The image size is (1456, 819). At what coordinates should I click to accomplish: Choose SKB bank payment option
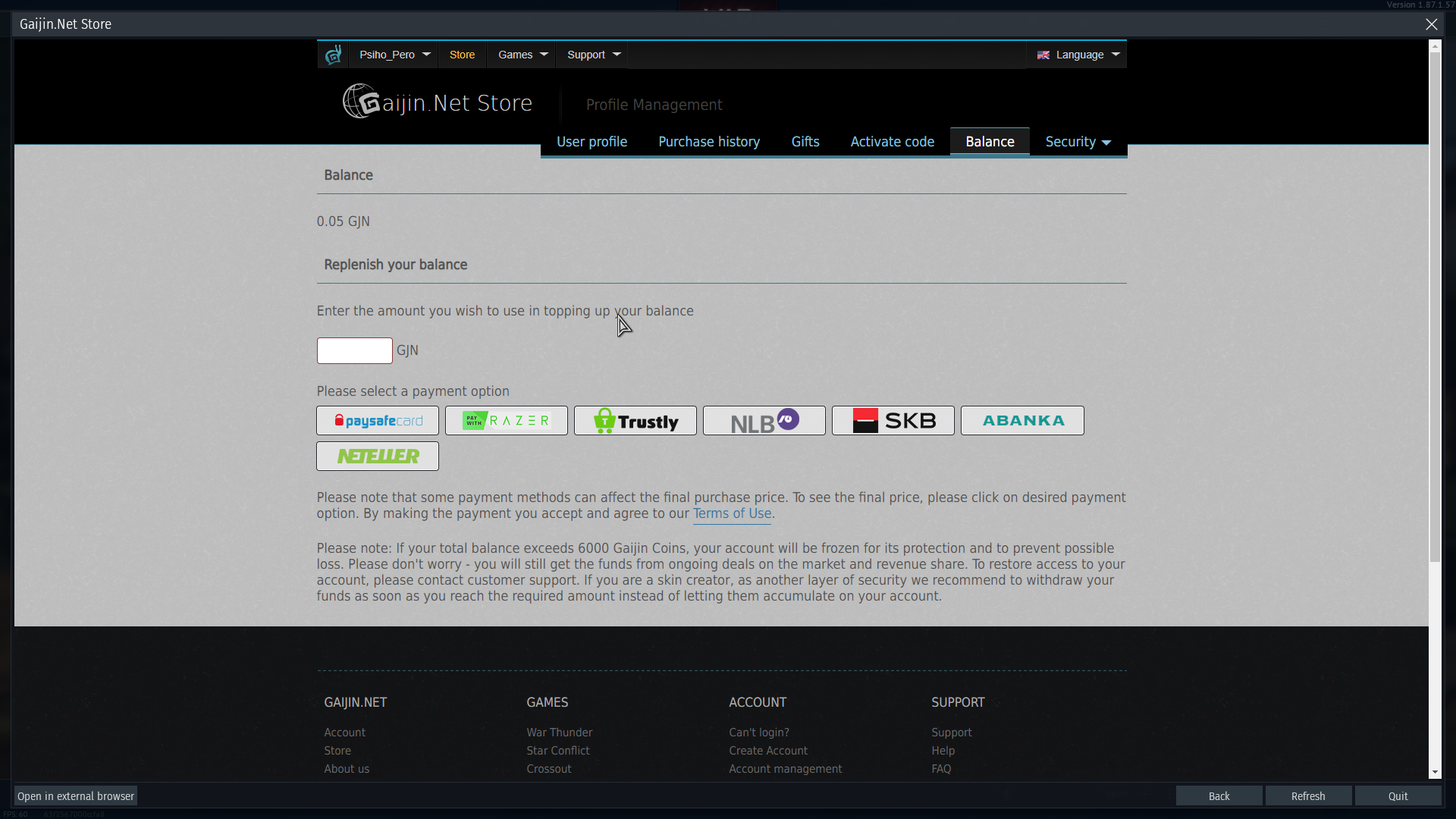pos(893,420)
